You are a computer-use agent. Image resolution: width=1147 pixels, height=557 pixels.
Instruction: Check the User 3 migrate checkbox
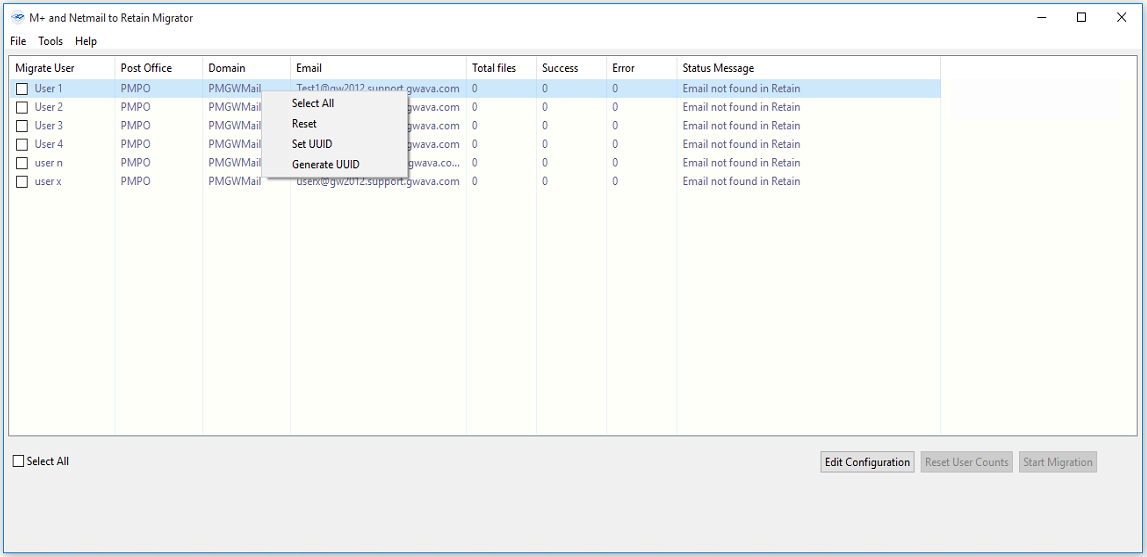pyautogui.click(x=23, y=126)
